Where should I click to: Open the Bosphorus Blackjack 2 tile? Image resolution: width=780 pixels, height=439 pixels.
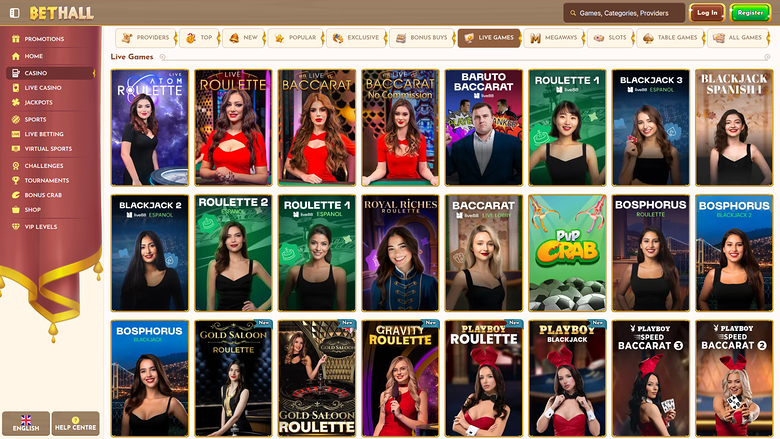point(734,253)
